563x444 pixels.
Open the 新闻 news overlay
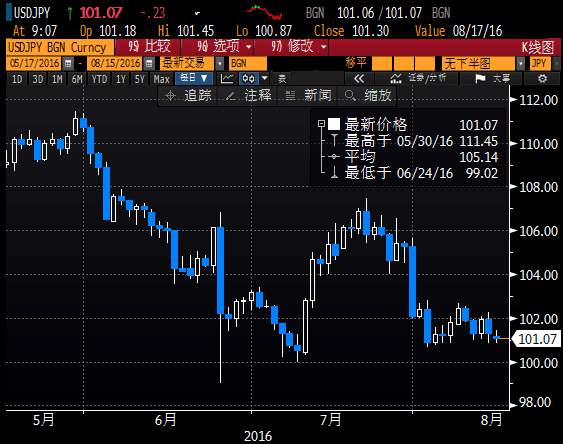pyautogui.click(x=308, y=95)
